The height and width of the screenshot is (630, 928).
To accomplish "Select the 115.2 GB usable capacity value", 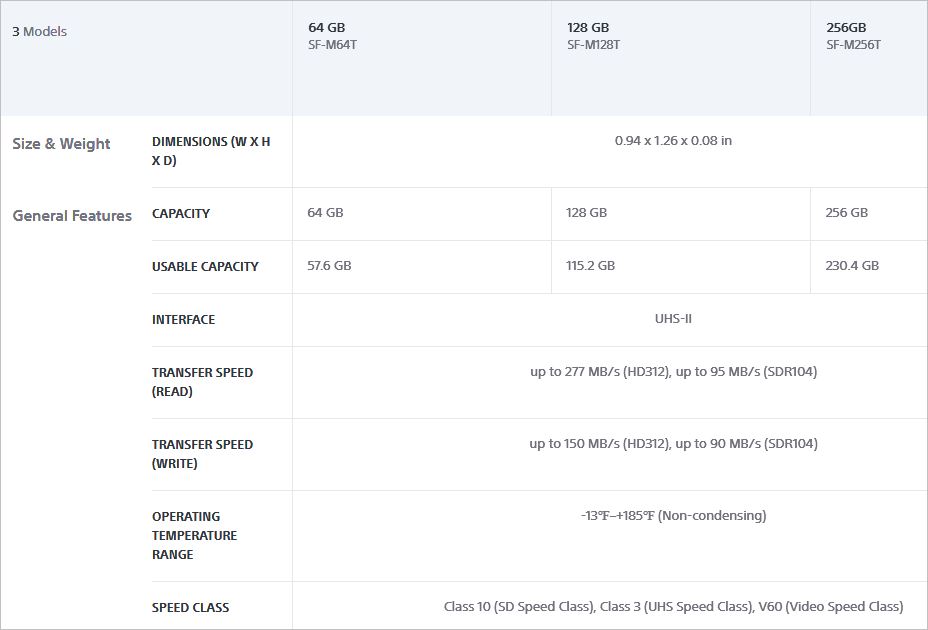I will 591,266.
